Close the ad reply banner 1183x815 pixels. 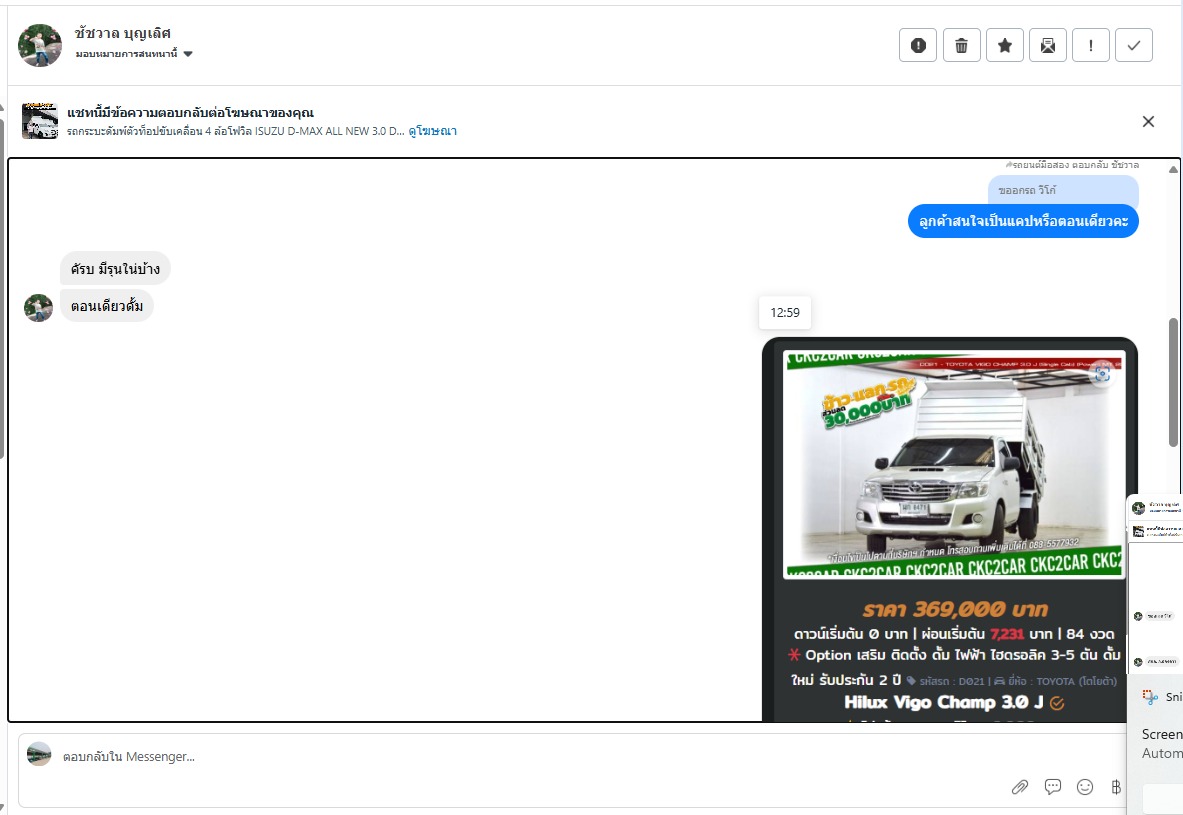coord(1148,121)
